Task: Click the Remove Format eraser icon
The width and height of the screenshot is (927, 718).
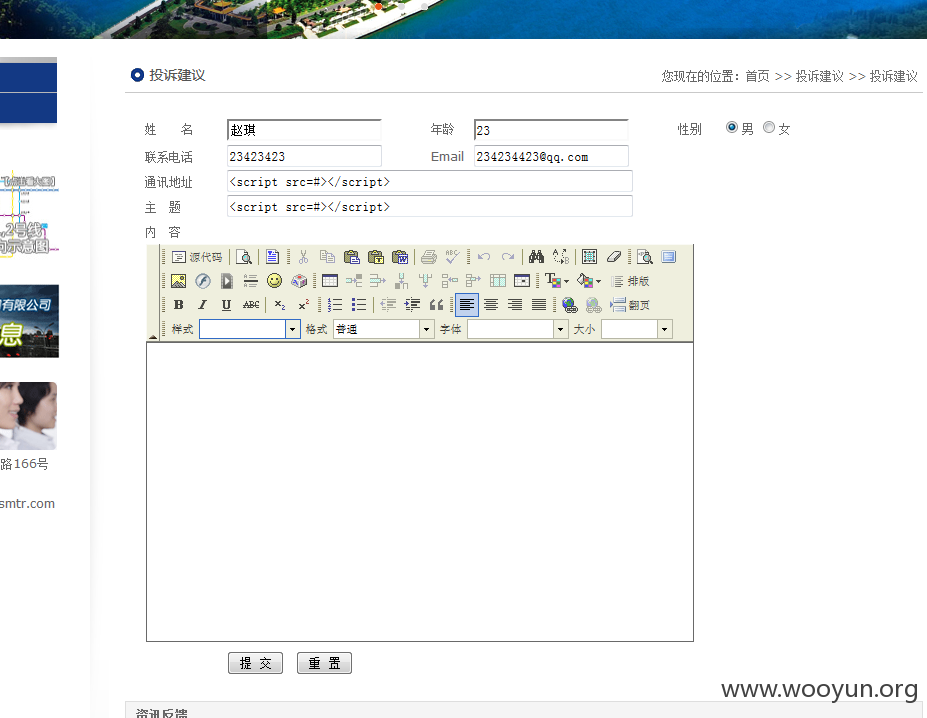Action: click(x=613, y=257)
